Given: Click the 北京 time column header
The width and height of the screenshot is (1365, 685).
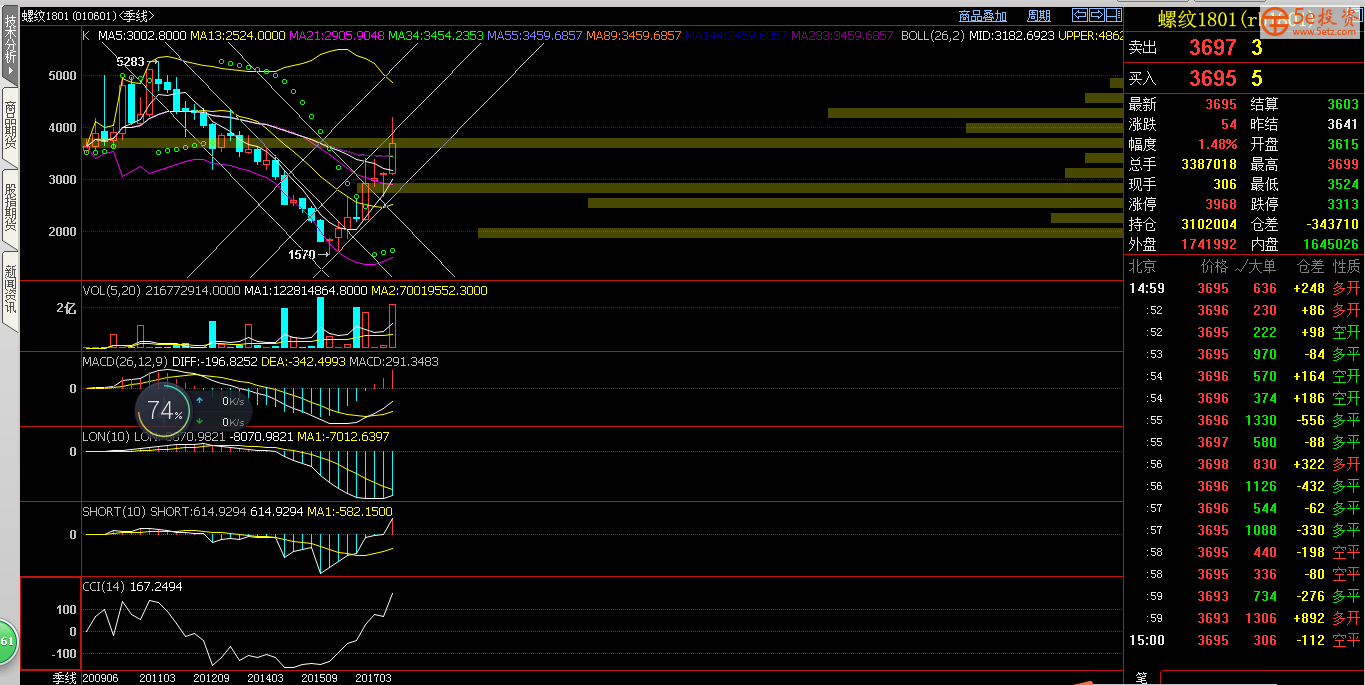Looking at the screenshot, I should point(1142,267).
